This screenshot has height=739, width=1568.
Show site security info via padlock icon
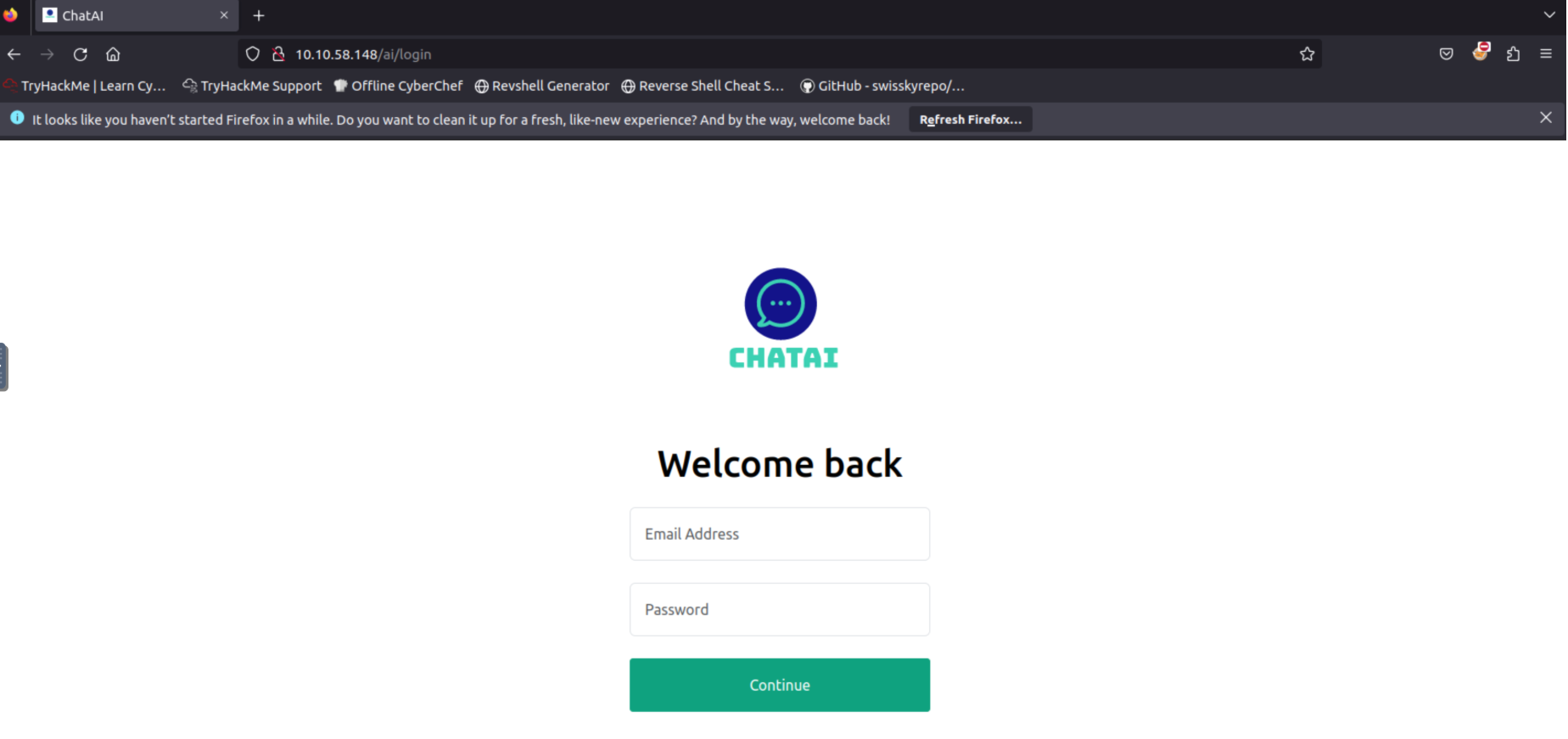tap(278, 54)
